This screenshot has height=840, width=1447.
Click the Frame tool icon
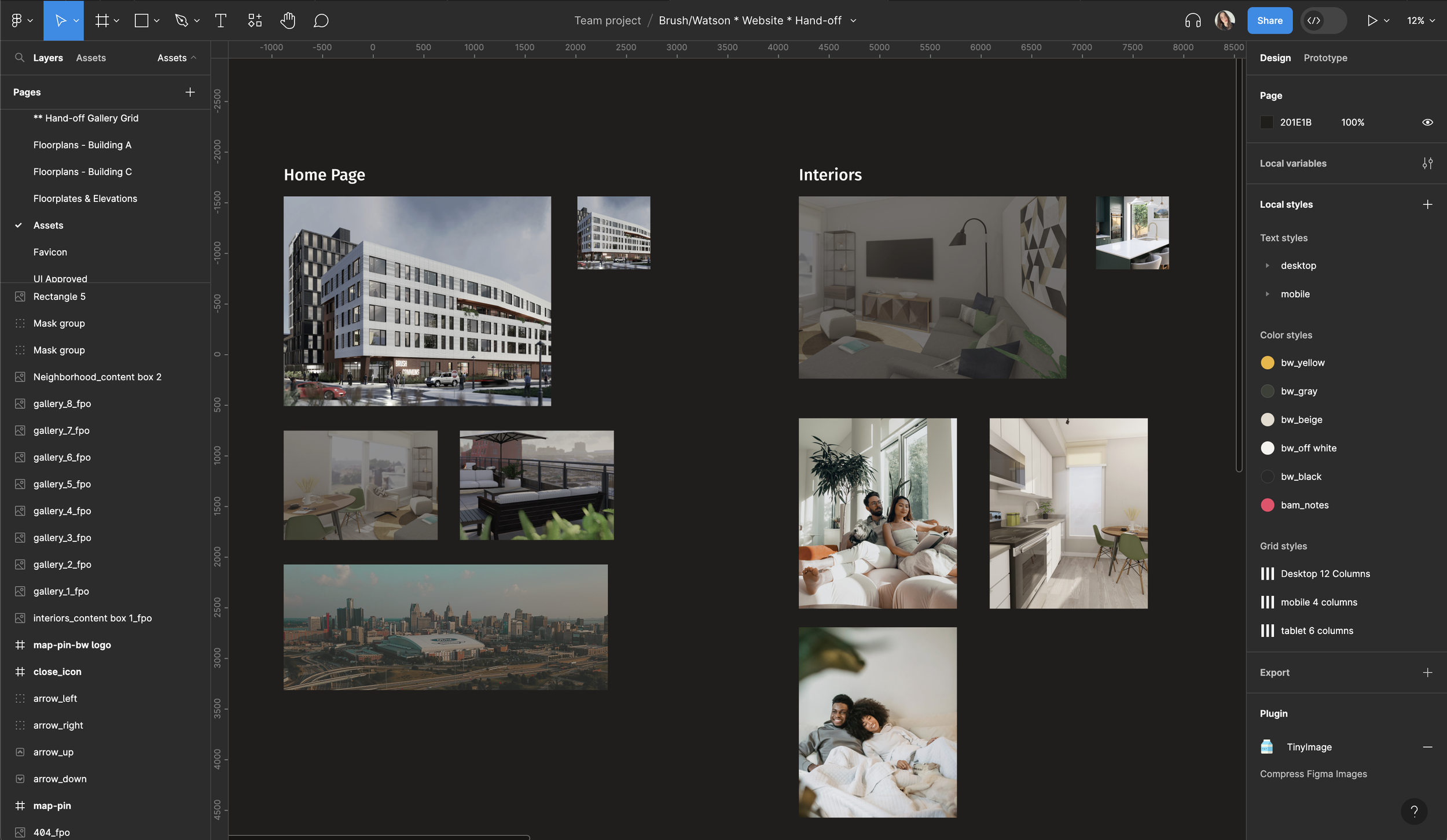point(102,21)
